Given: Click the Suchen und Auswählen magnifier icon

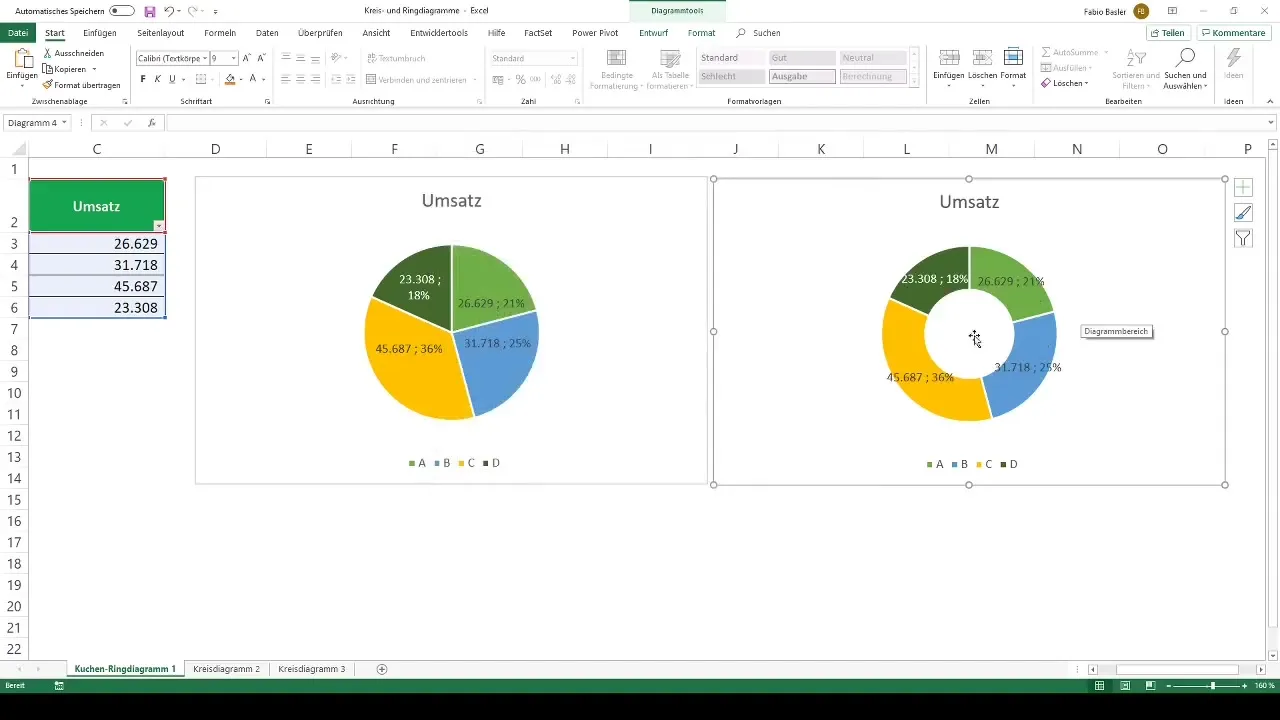Looking at the screenshot, I should [1186, 58].
